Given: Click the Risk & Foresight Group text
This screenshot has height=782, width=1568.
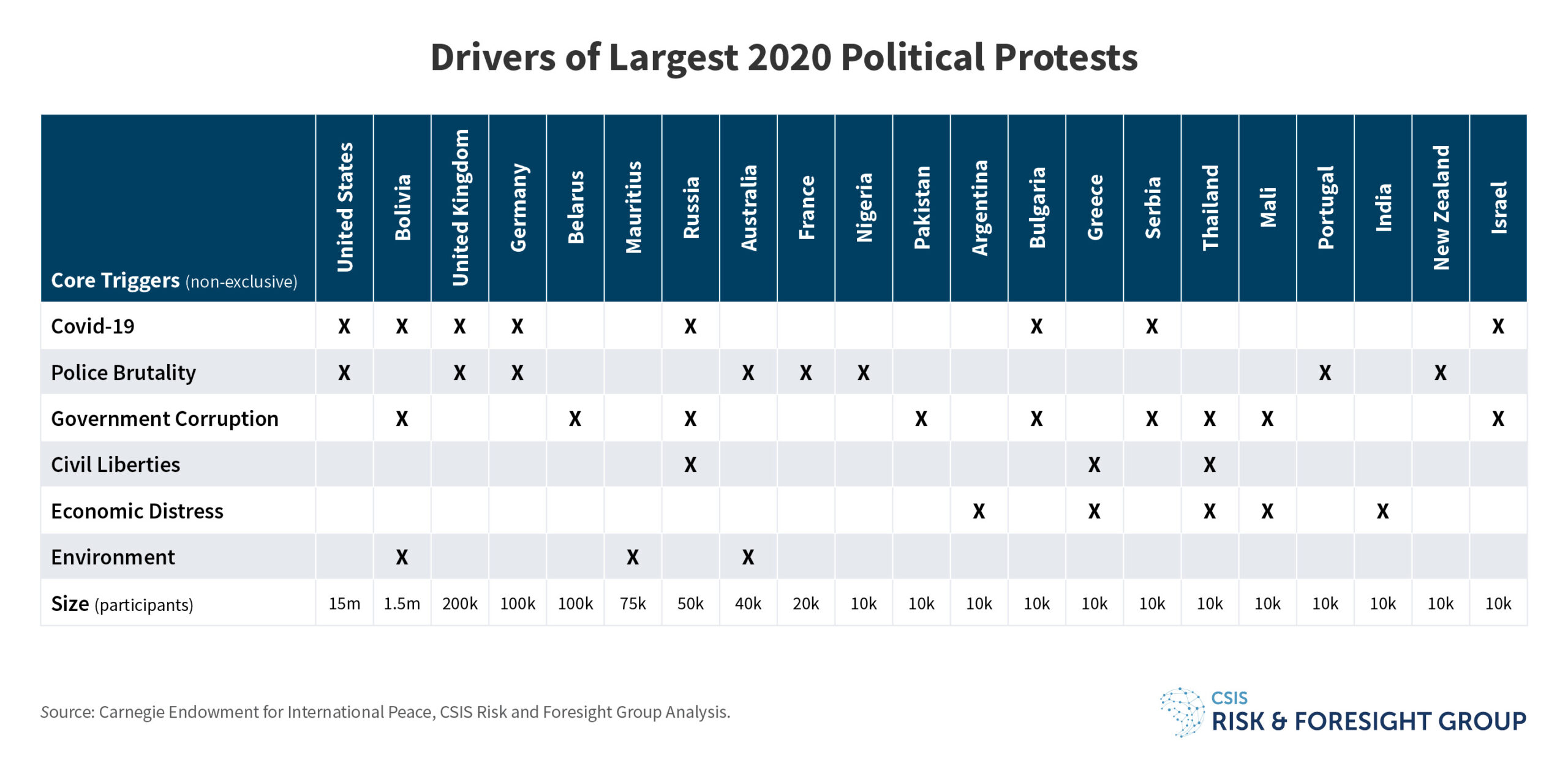Looking at the screenshot, I should pyautogui.click(x=1368, y=721).
